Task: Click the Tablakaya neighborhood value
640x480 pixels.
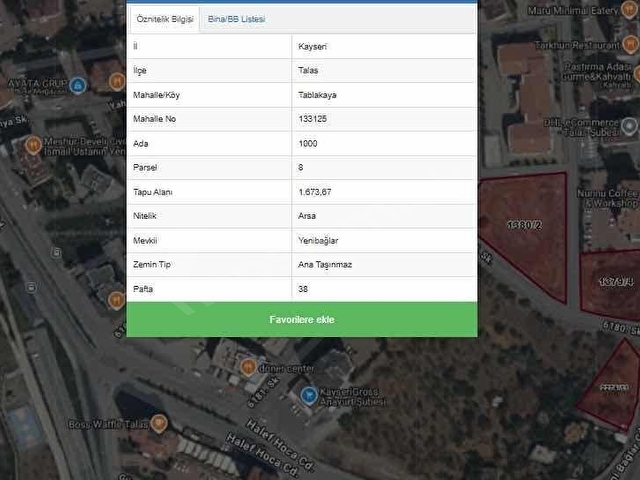Action: pos(317,95)
